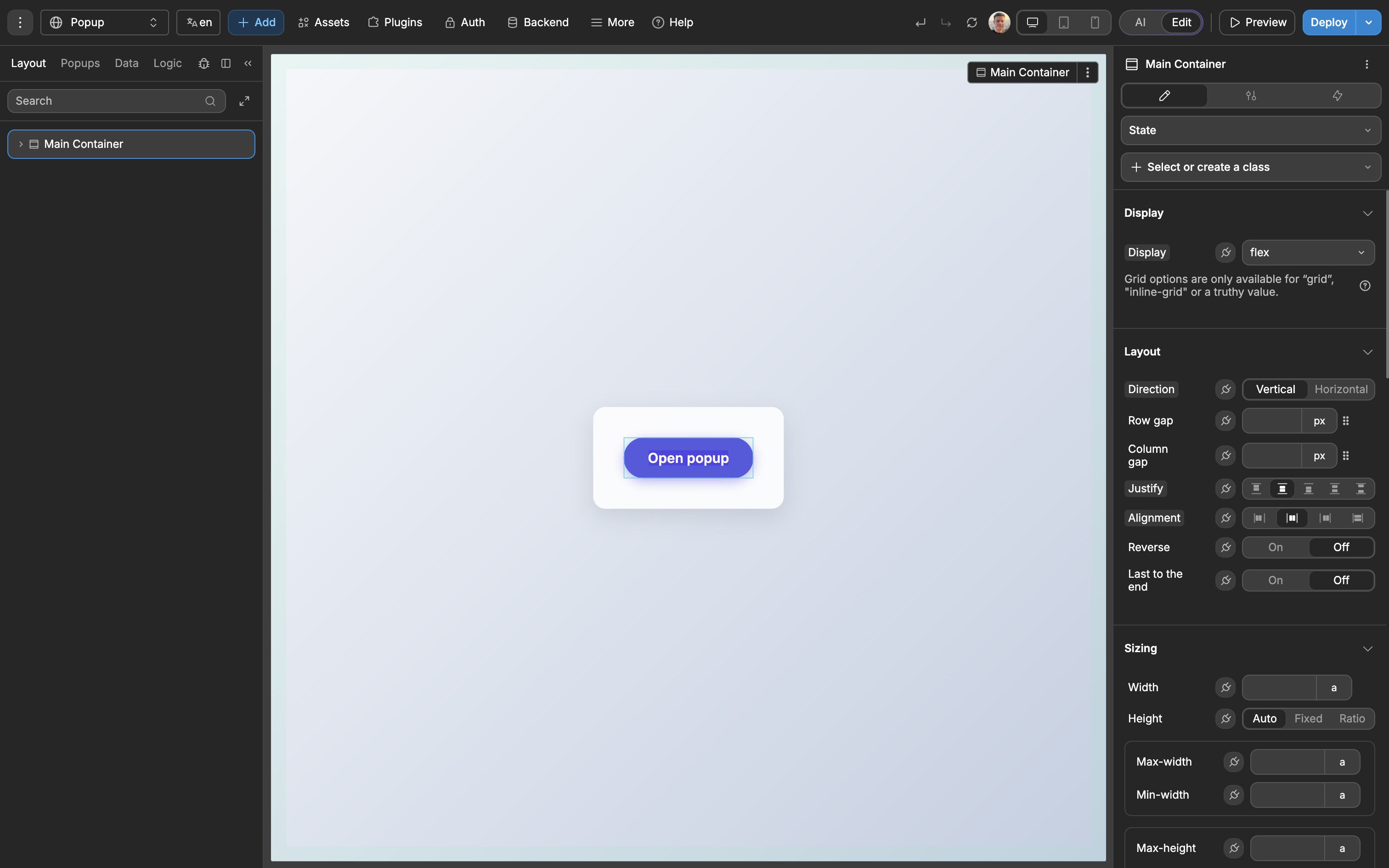Bind the Direction property

pyautogui.click(x=1225, y=389)
